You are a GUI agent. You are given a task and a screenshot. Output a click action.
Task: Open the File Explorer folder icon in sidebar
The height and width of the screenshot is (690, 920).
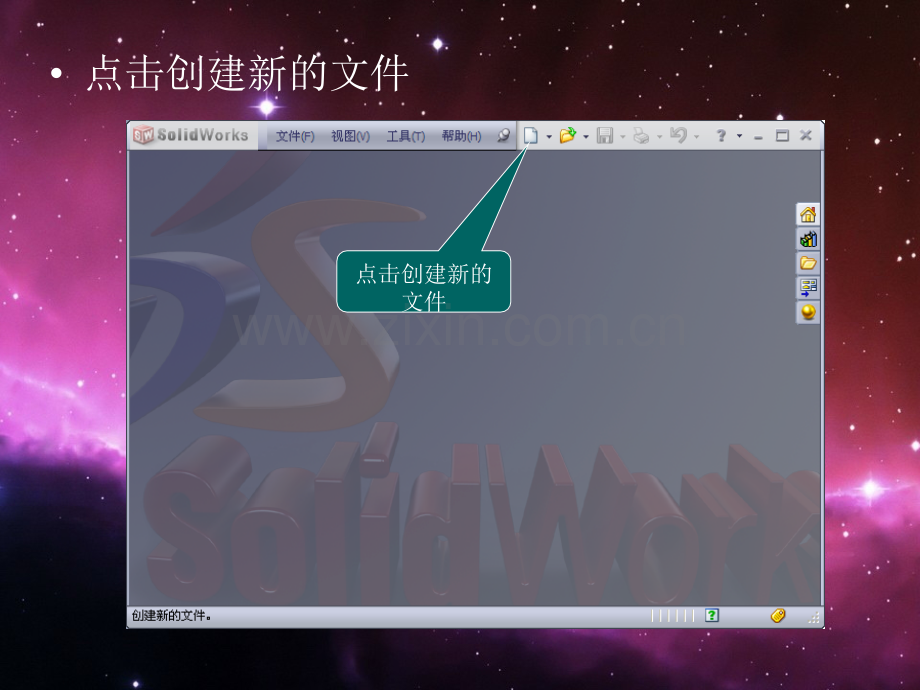808,263
